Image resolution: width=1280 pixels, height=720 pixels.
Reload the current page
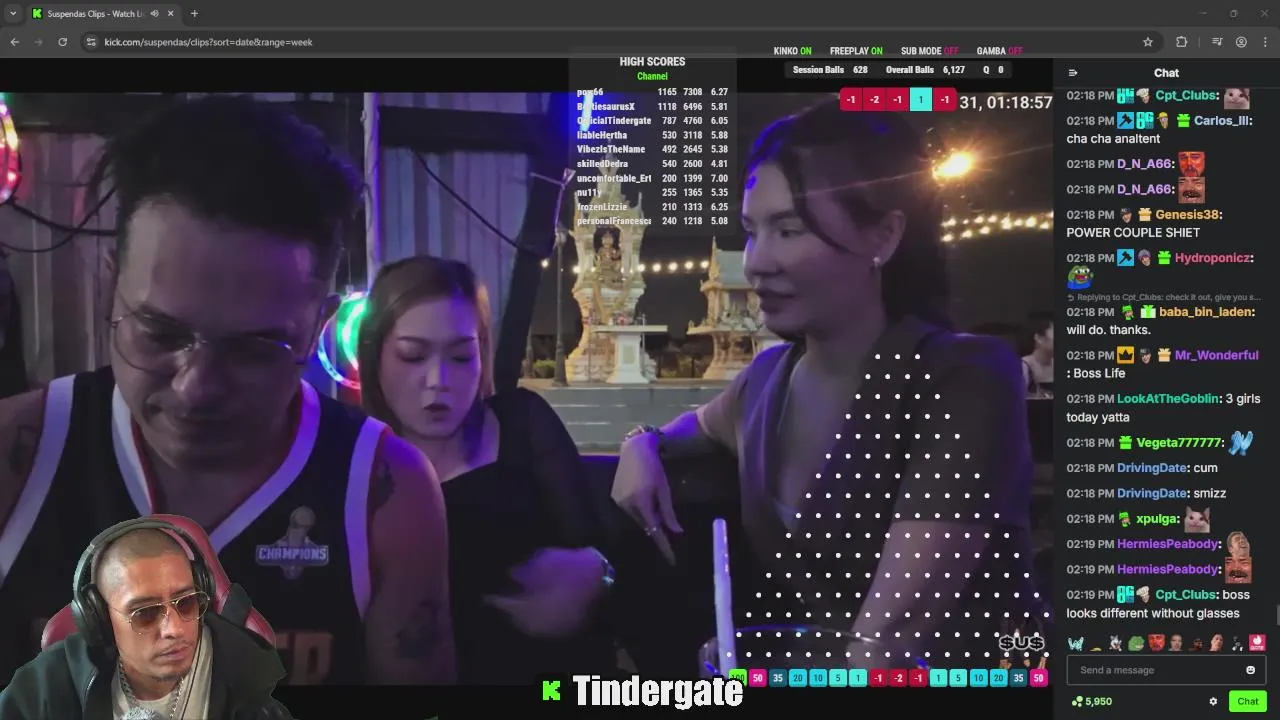pyautogui.click(x=62, y=42)
